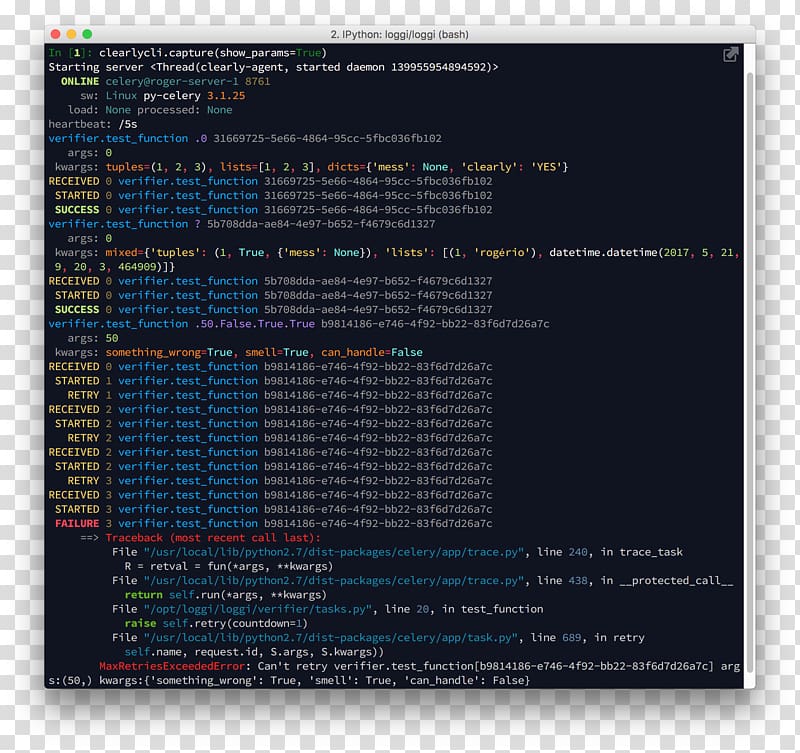The height and width of the screenshot is (753, 800).
Task: Click final line with 'kwargs:{'something_wrong': True'
Action: click(289, 681)
